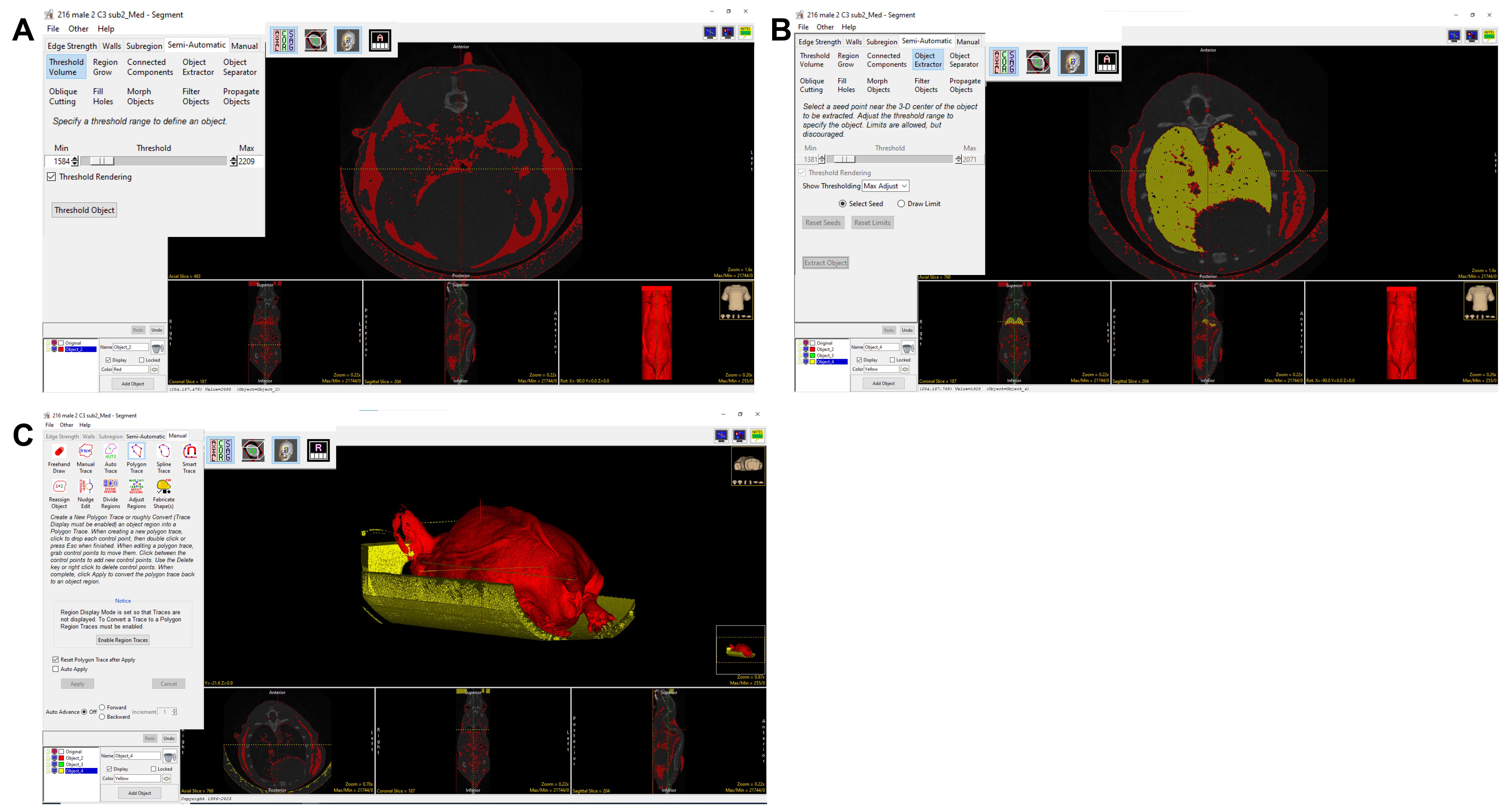
Task: Click Undo button in window B
Action: [x=907, y=330]
